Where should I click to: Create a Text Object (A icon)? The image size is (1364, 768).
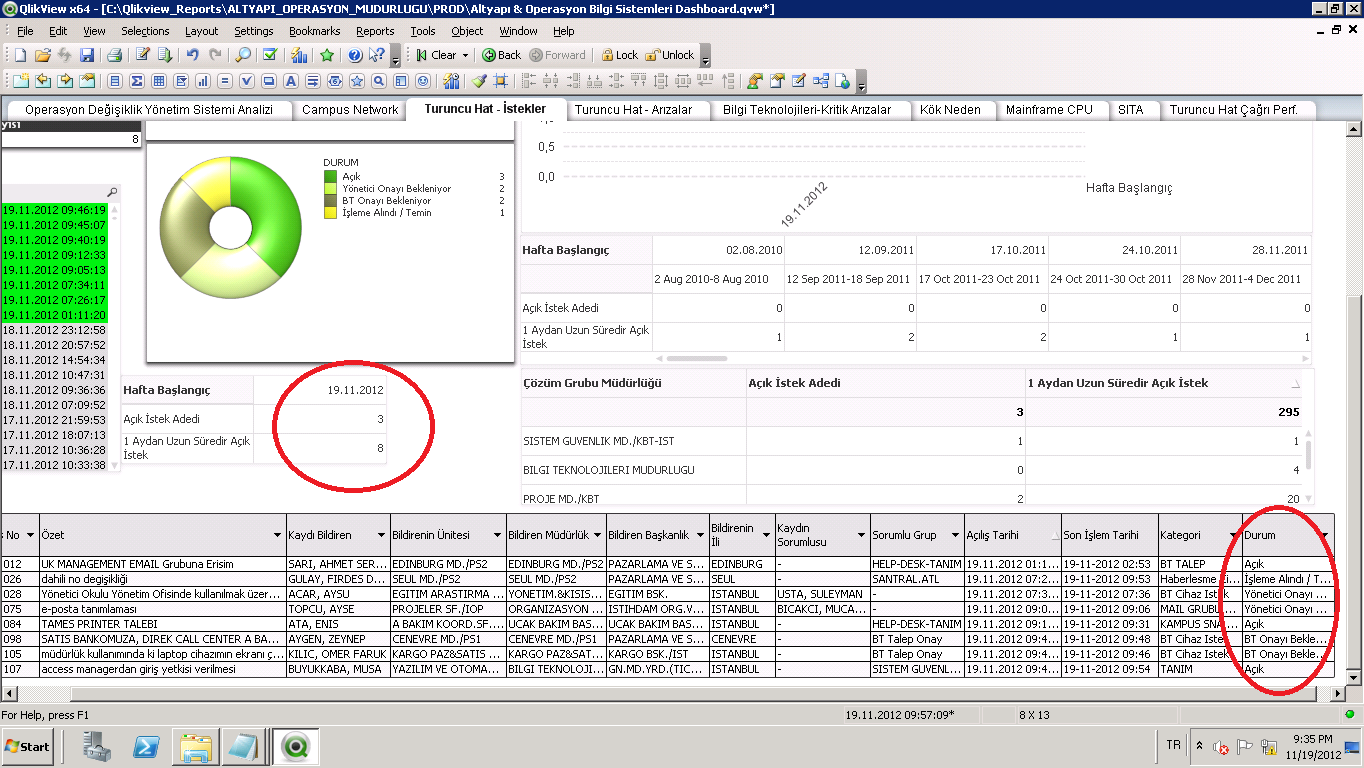(291, 81)
